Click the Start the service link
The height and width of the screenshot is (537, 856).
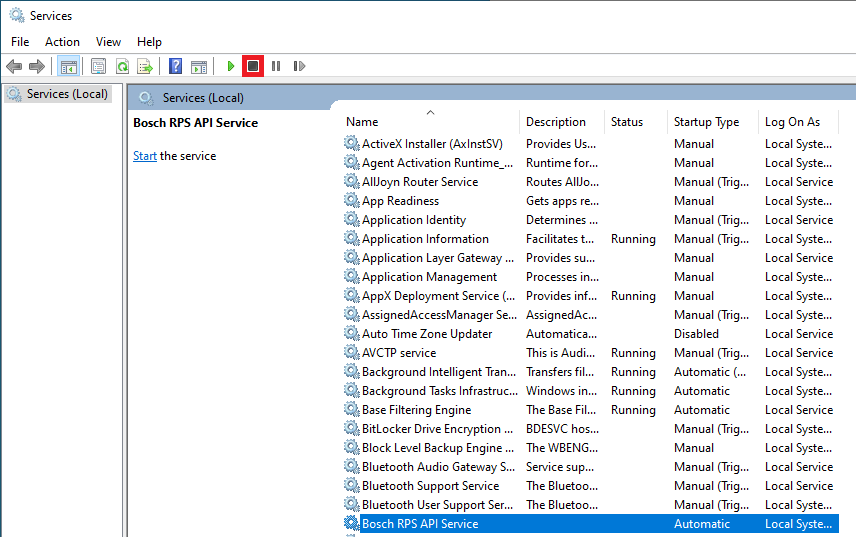pos(145,156)
